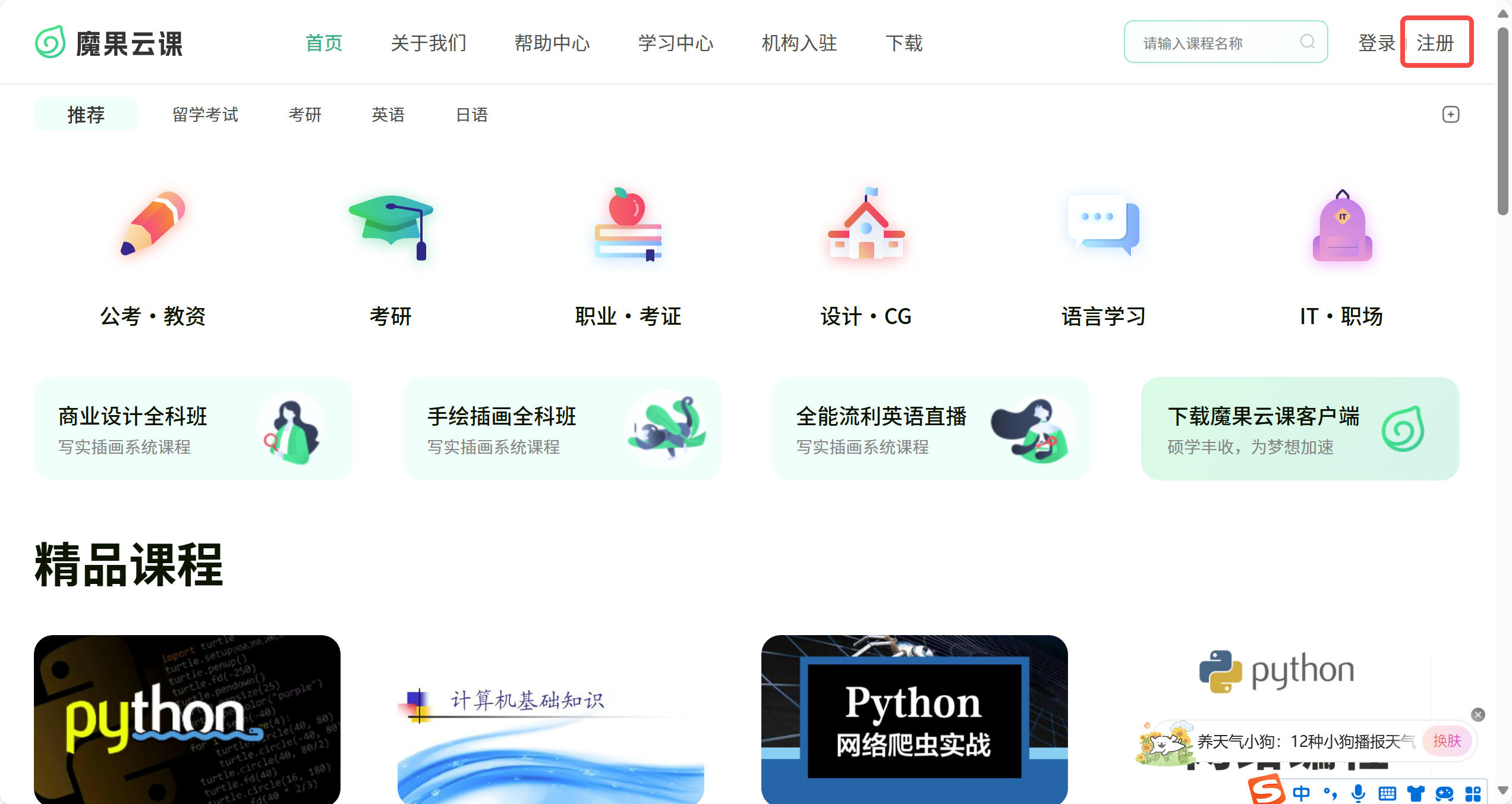Choose the 语言学习 chat bubble icon

pyautogui.click(x=1103, y=225)
